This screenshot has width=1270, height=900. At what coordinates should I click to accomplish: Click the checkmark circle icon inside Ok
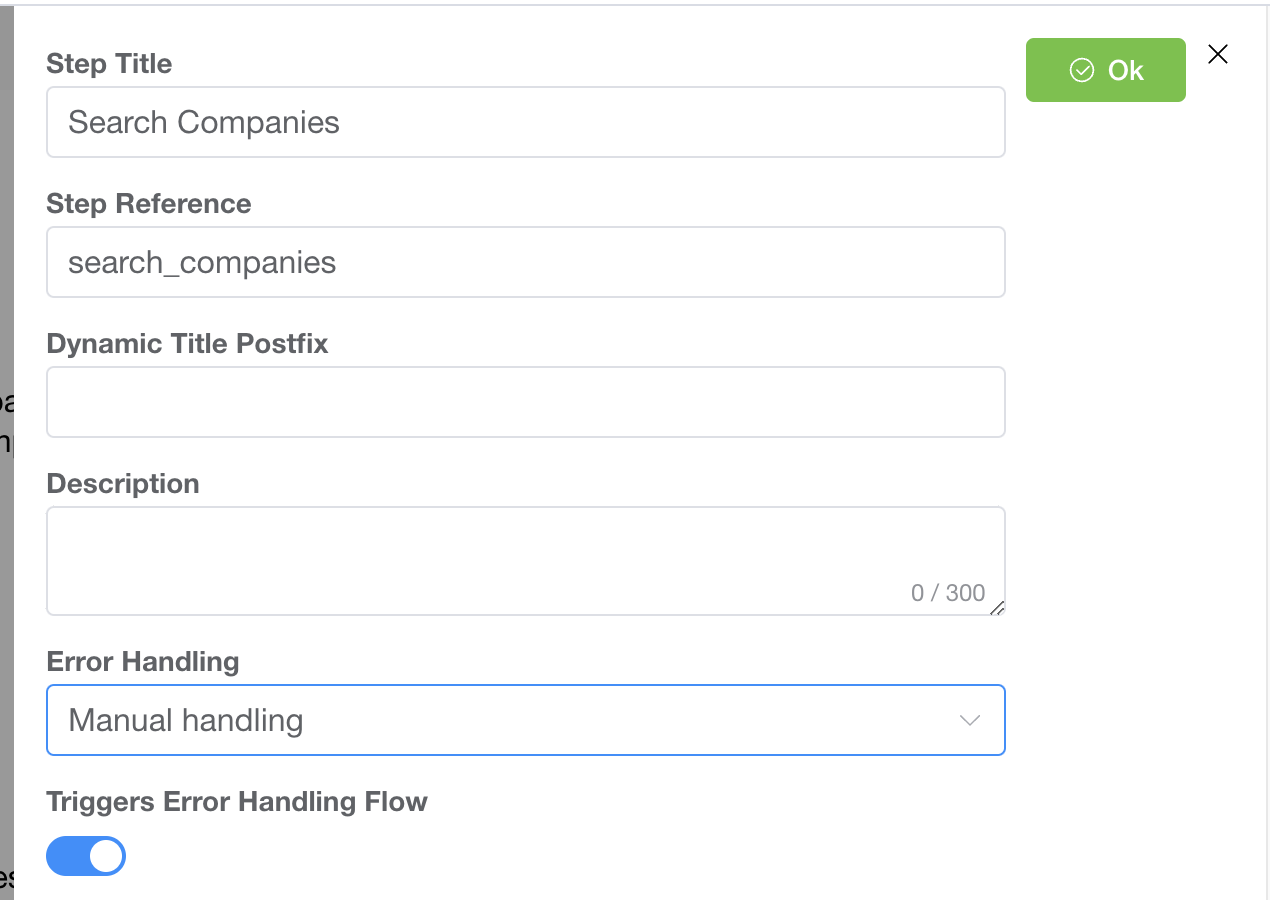pyautogui.click(x=1081, y=70)
